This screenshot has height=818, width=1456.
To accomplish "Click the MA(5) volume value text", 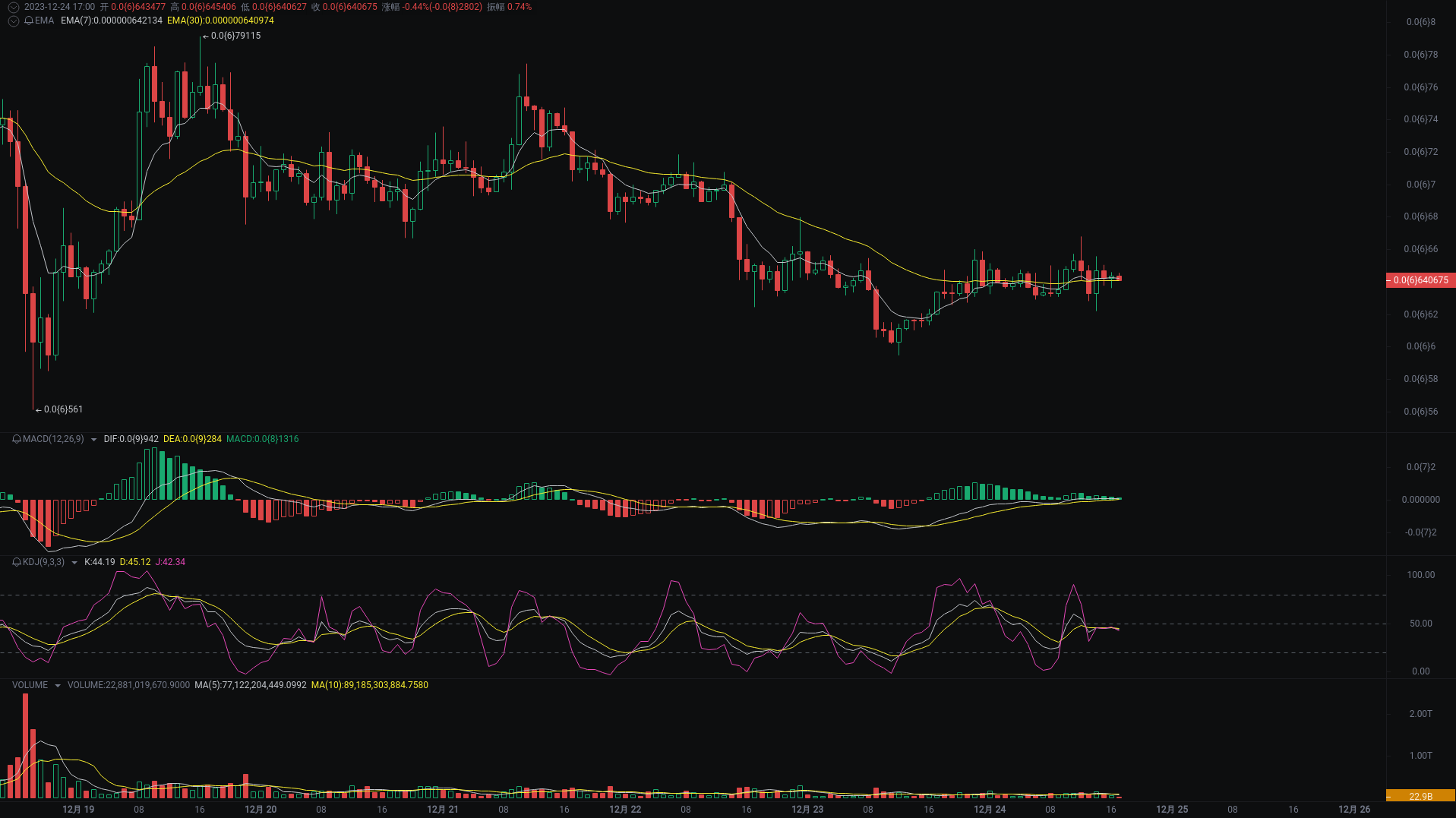I will 251,685.
